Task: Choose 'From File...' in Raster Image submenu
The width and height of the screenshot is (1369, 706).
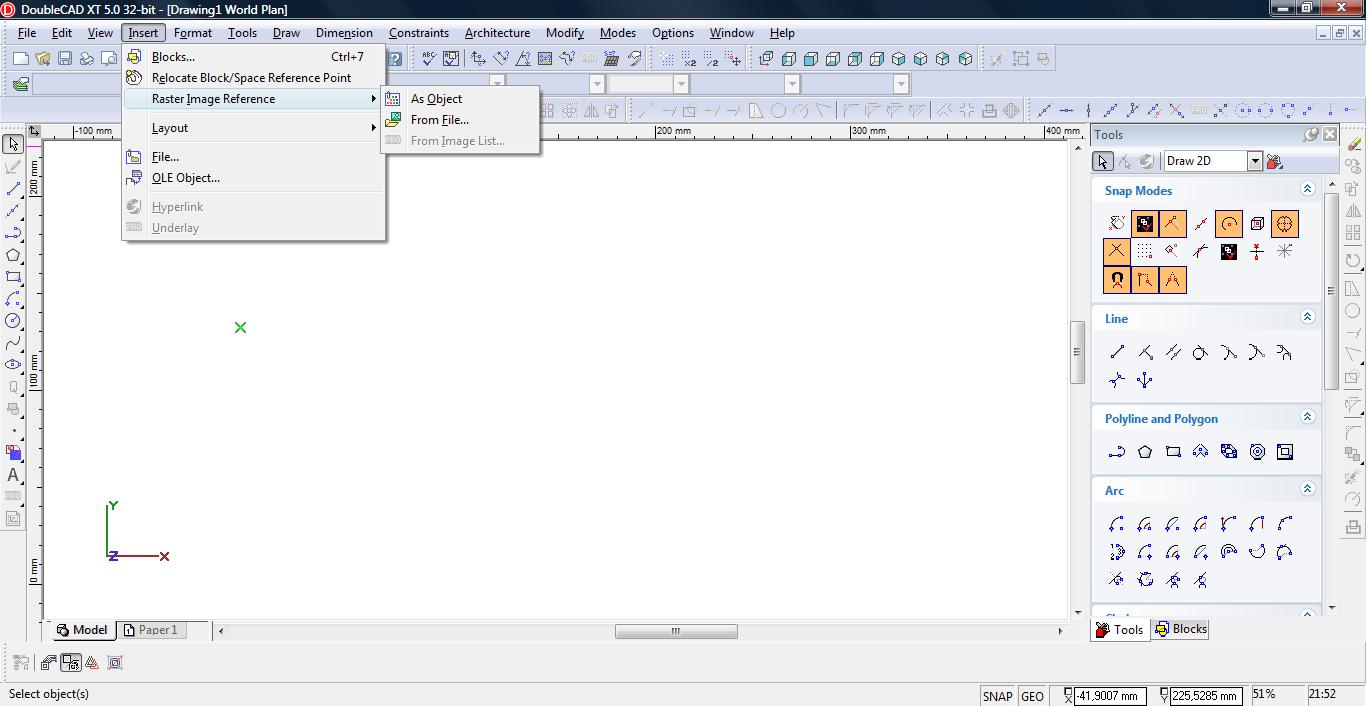Action: click(439, 120)
